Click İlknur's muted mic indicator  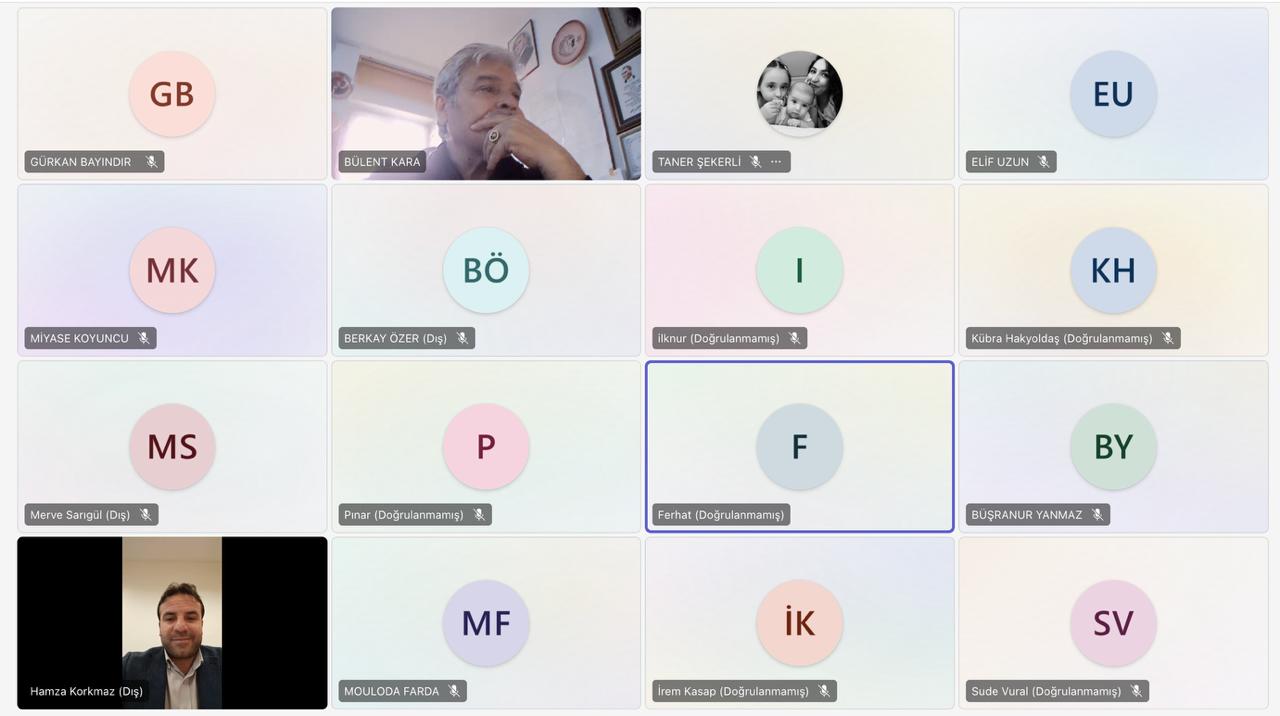794,338
